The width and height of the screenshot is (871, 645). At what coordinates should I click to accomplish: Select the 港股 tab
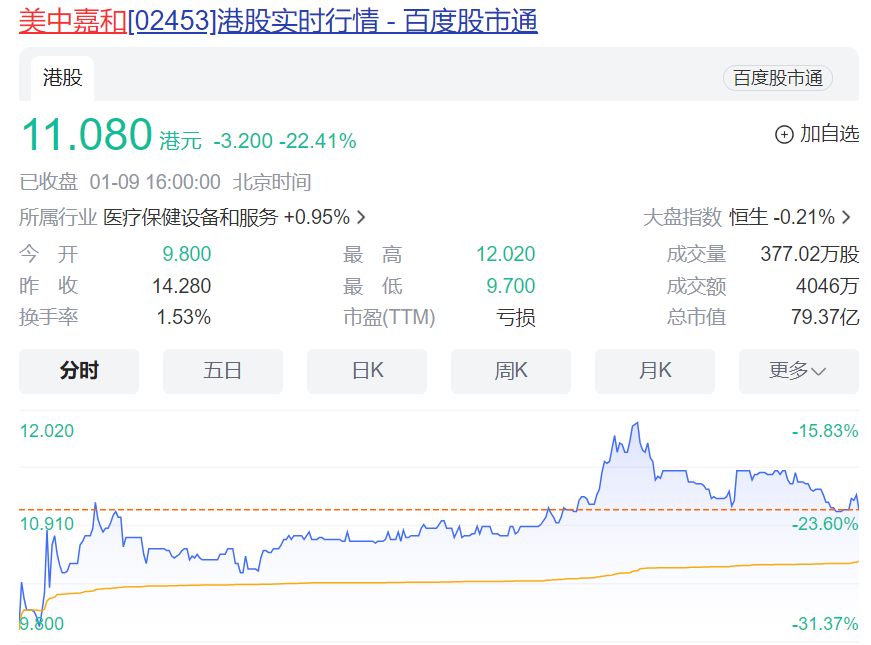(62, 78)
